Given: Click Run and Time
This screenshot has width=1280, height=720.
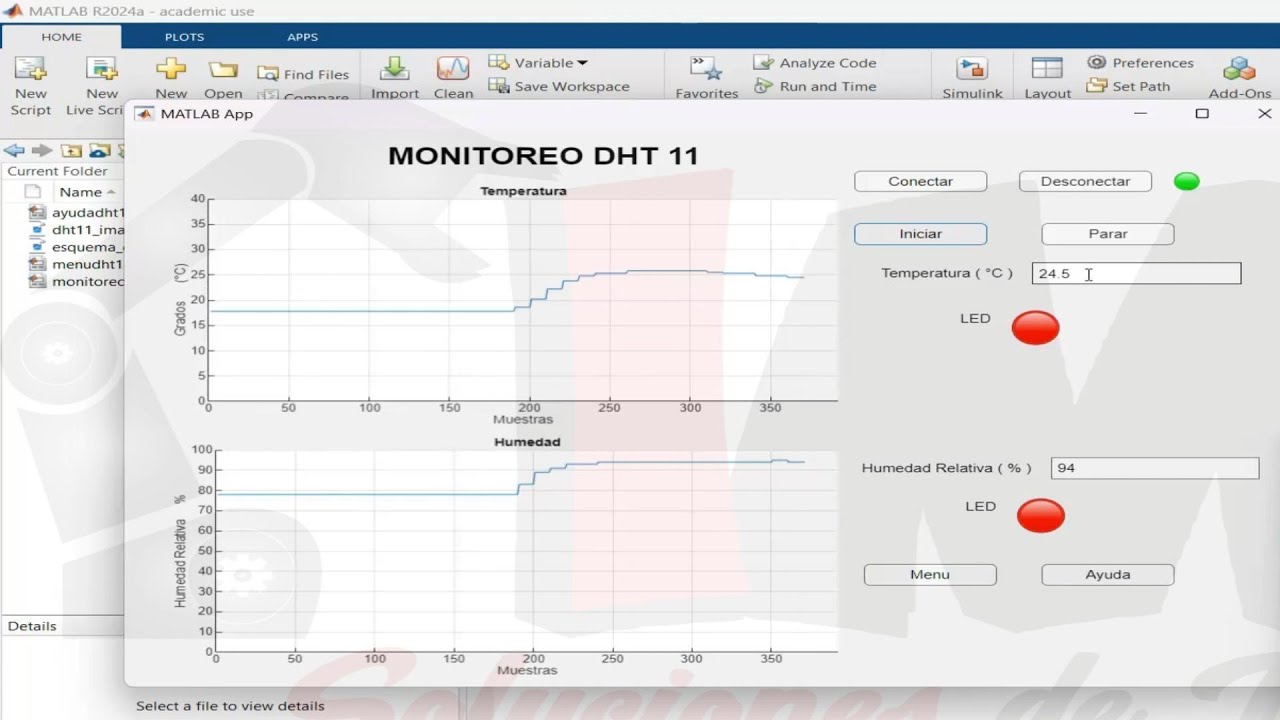Looking at the screenshot, I should tap(816, 86).
